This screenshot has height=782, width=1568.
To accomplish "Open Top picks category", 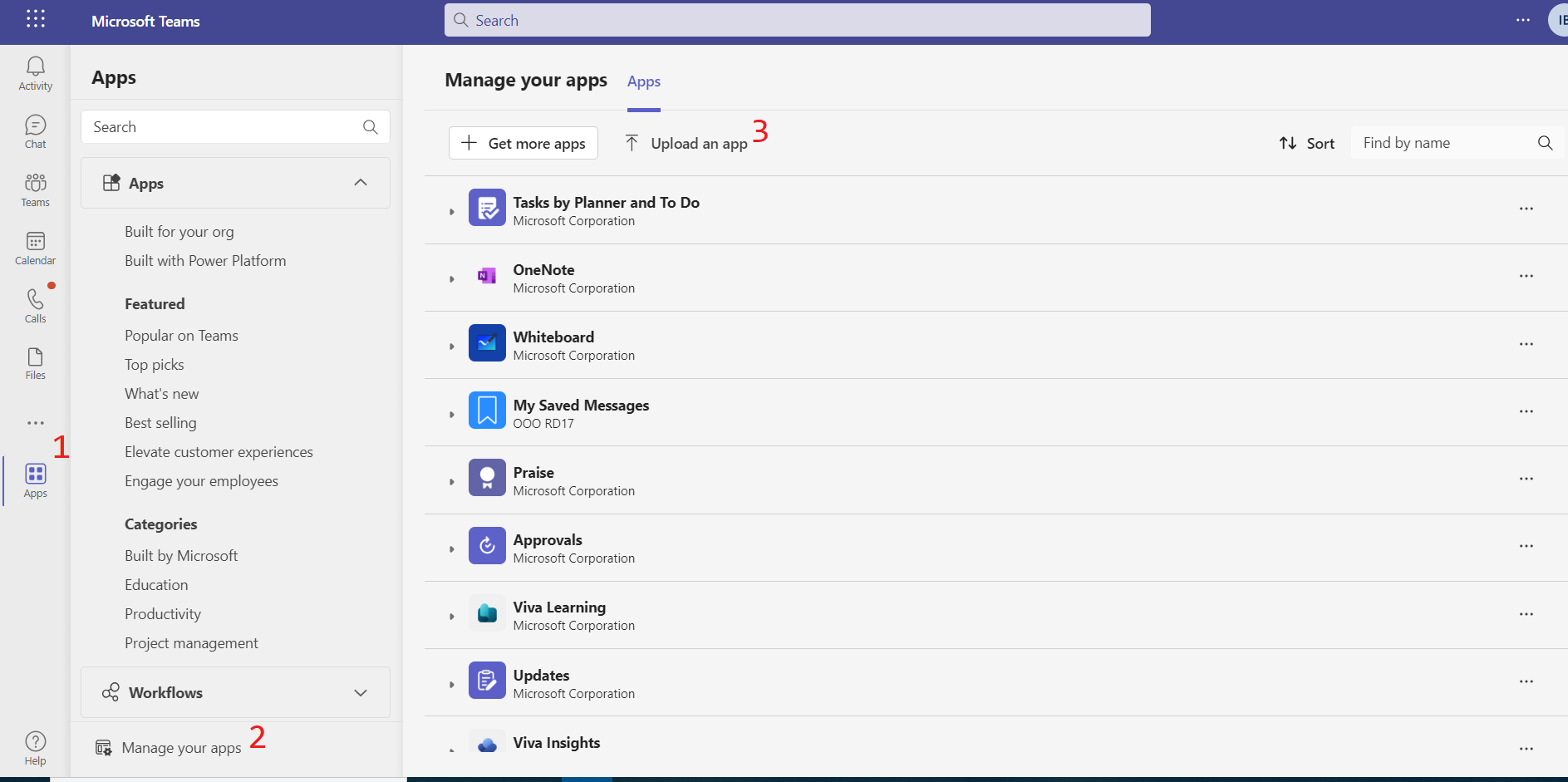I will [155, 365].
